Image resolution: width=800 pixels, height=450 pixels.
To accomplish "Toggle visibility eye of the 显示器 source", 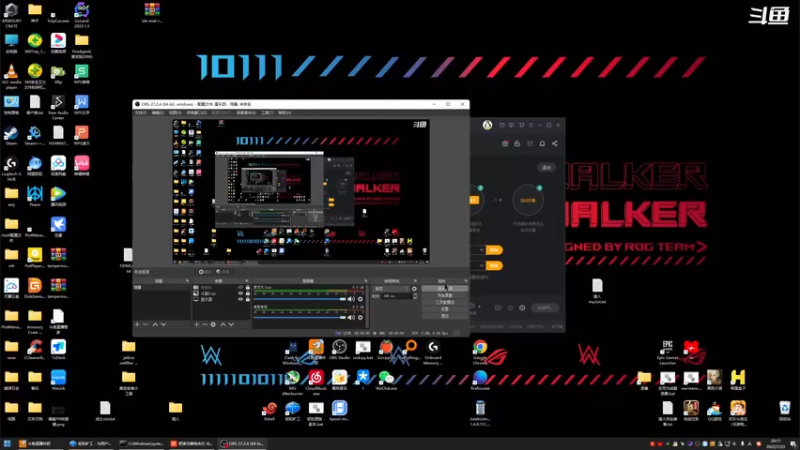I will tap(241, 299).
